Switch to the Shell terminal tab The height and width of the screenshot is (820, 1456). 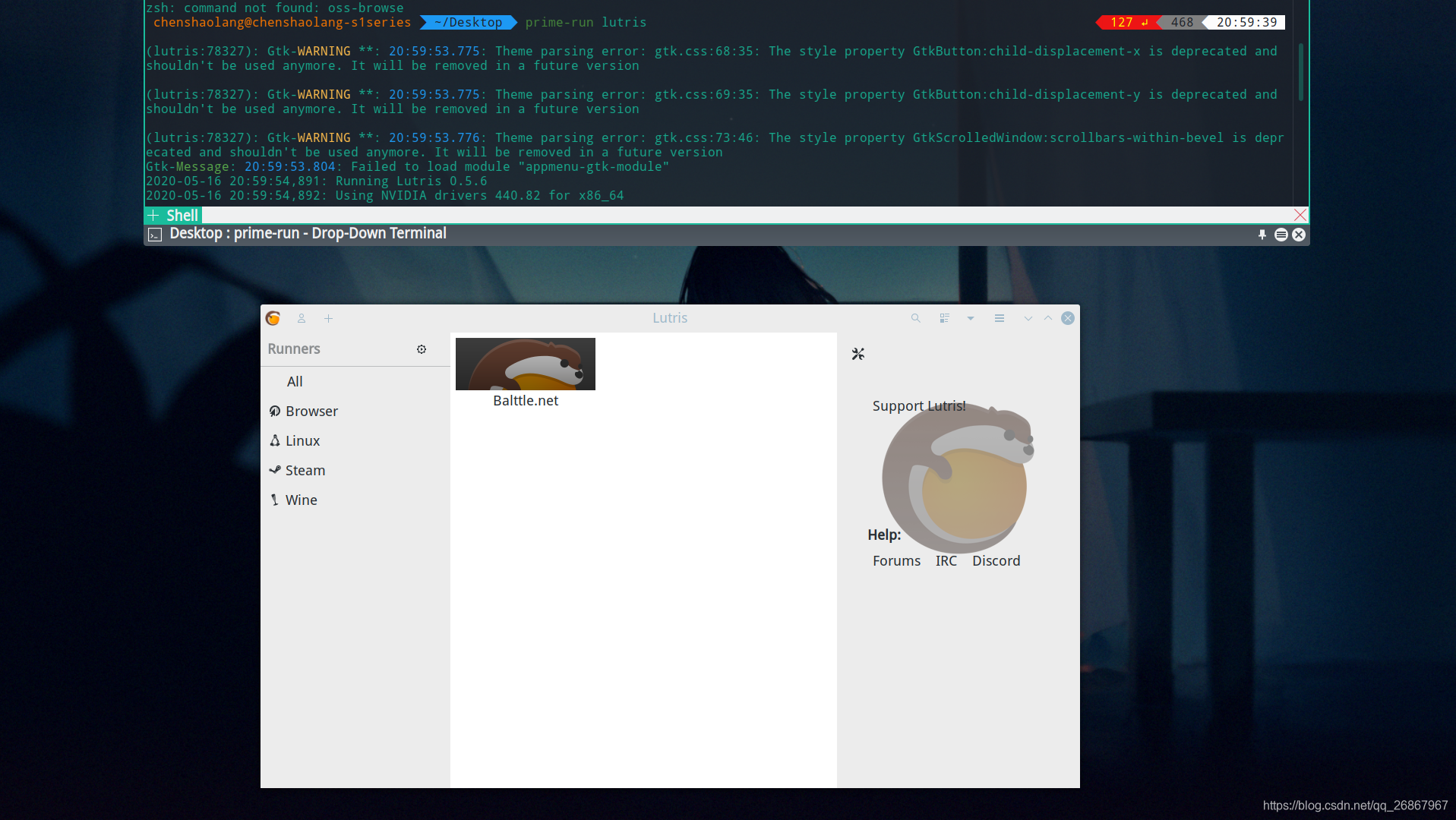(x=182, y=216)
